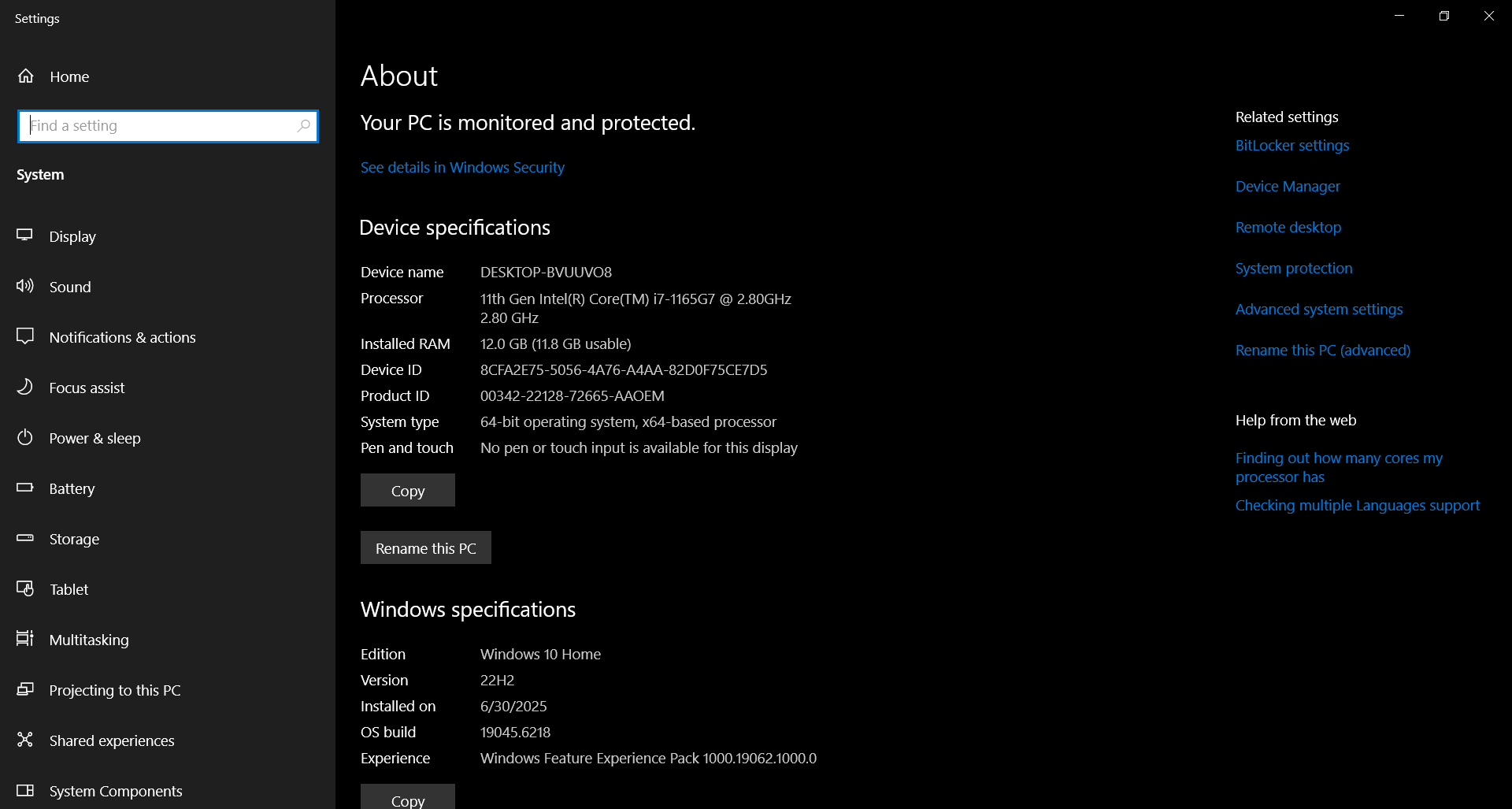Open BitLocker settings link
Screen dimensions: 1512x809
[1292, 146]
